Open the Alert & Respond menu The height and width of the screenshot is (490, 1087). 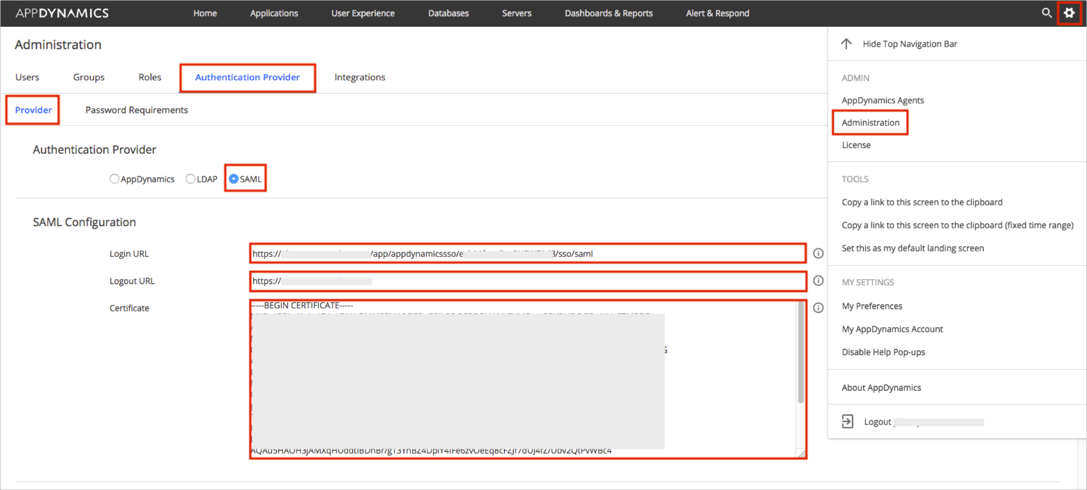click(717, 13)
